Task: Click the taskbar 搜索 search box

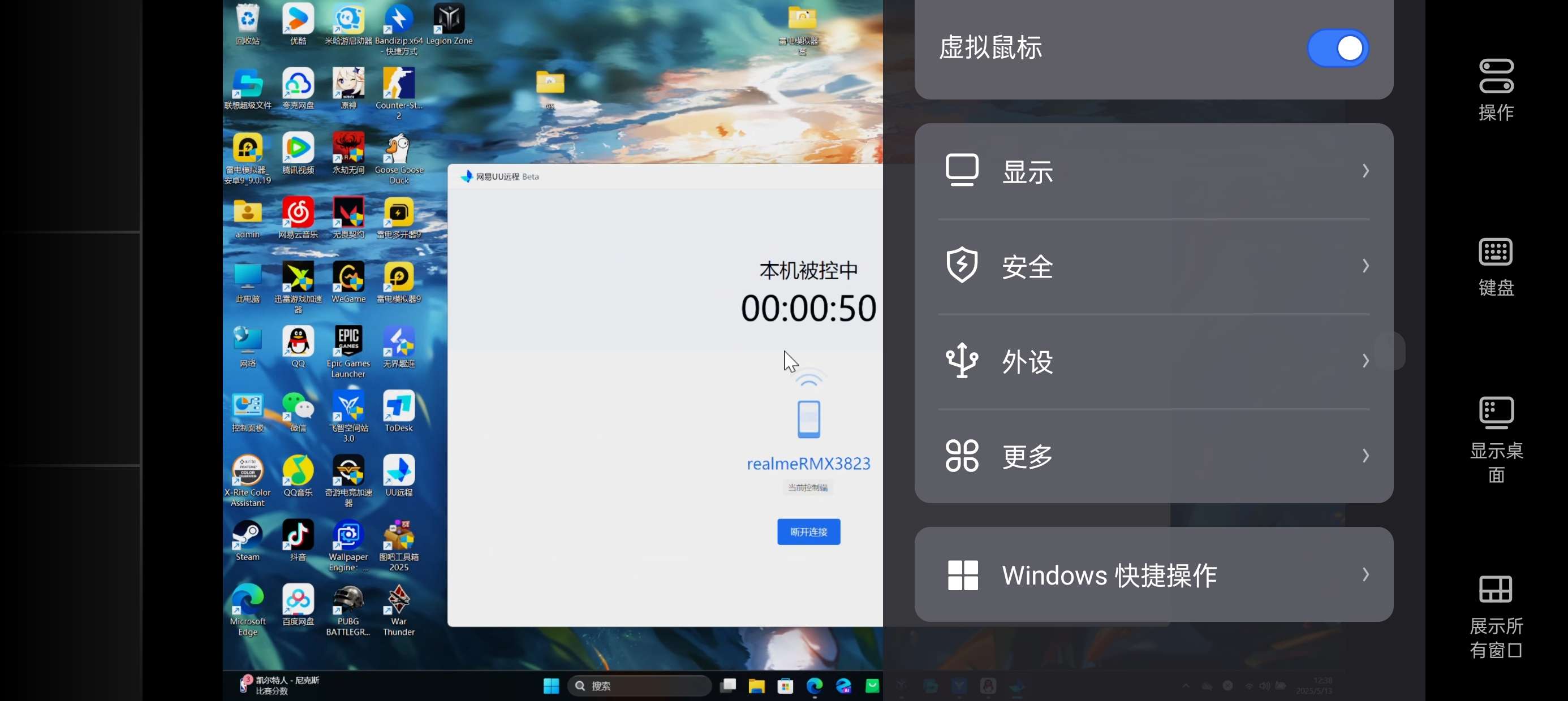Action: pos(639,686)
